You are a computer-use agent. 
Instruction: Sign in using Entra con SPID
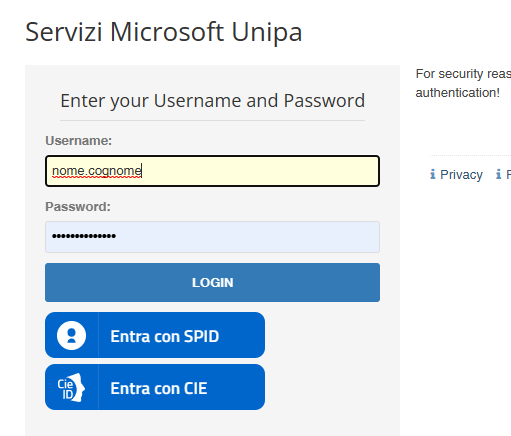(x=155, y=335)
